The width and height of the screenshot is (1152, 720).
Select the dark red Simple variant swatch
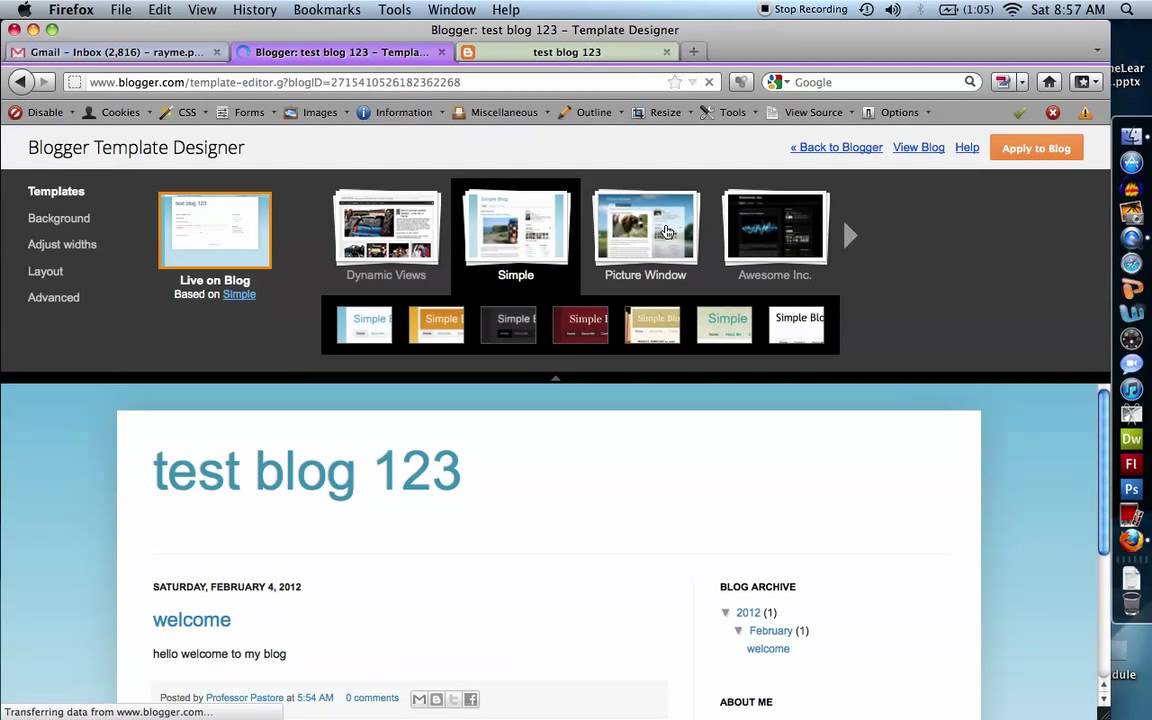[x=580, y=325]
